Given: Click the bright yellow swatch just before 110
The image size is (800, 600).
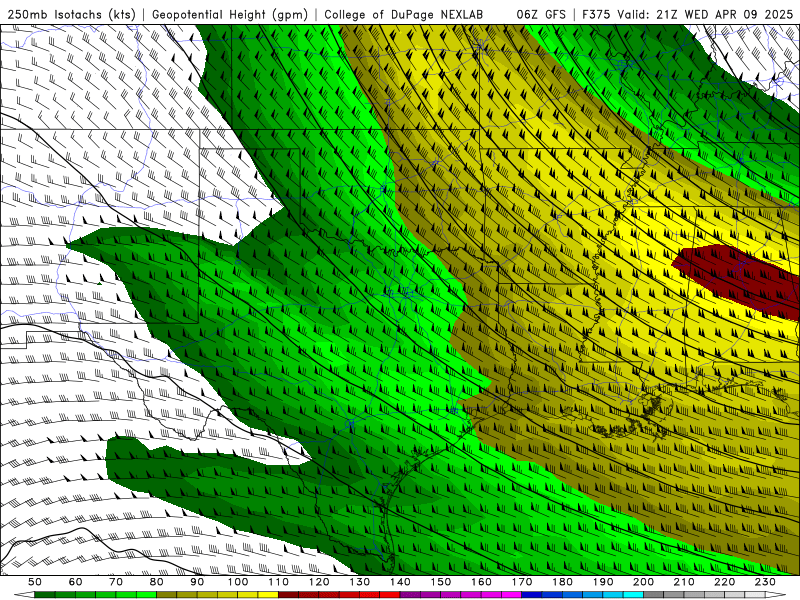Looking at the screenshot, I should point(268,595).
